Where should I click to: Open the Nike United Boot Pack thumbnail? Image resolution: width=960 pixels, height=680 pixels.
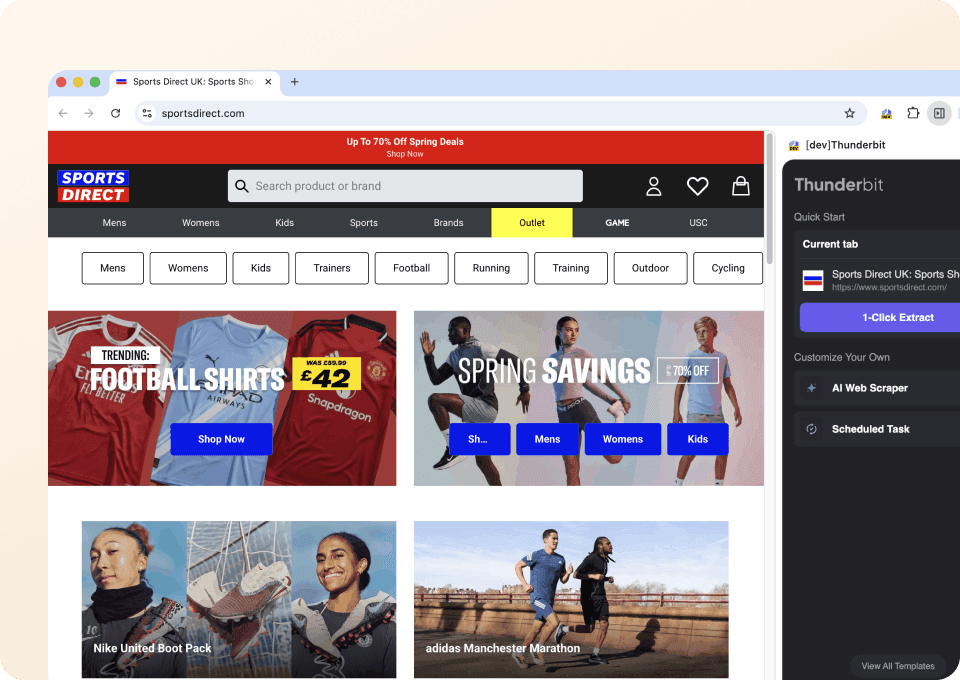coord(238,599)
